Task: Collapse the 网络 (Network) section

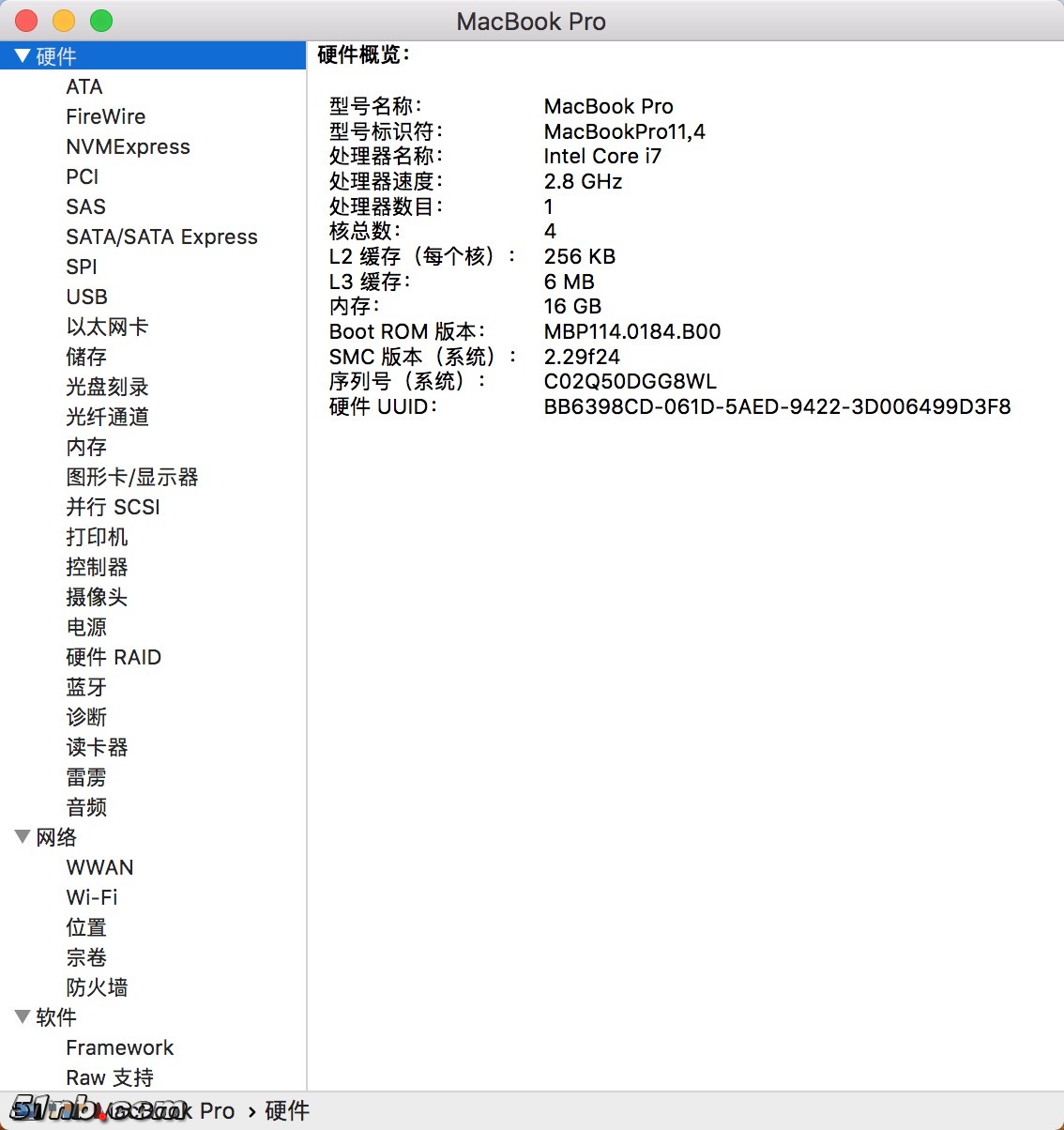Action: tap(23, 837)
